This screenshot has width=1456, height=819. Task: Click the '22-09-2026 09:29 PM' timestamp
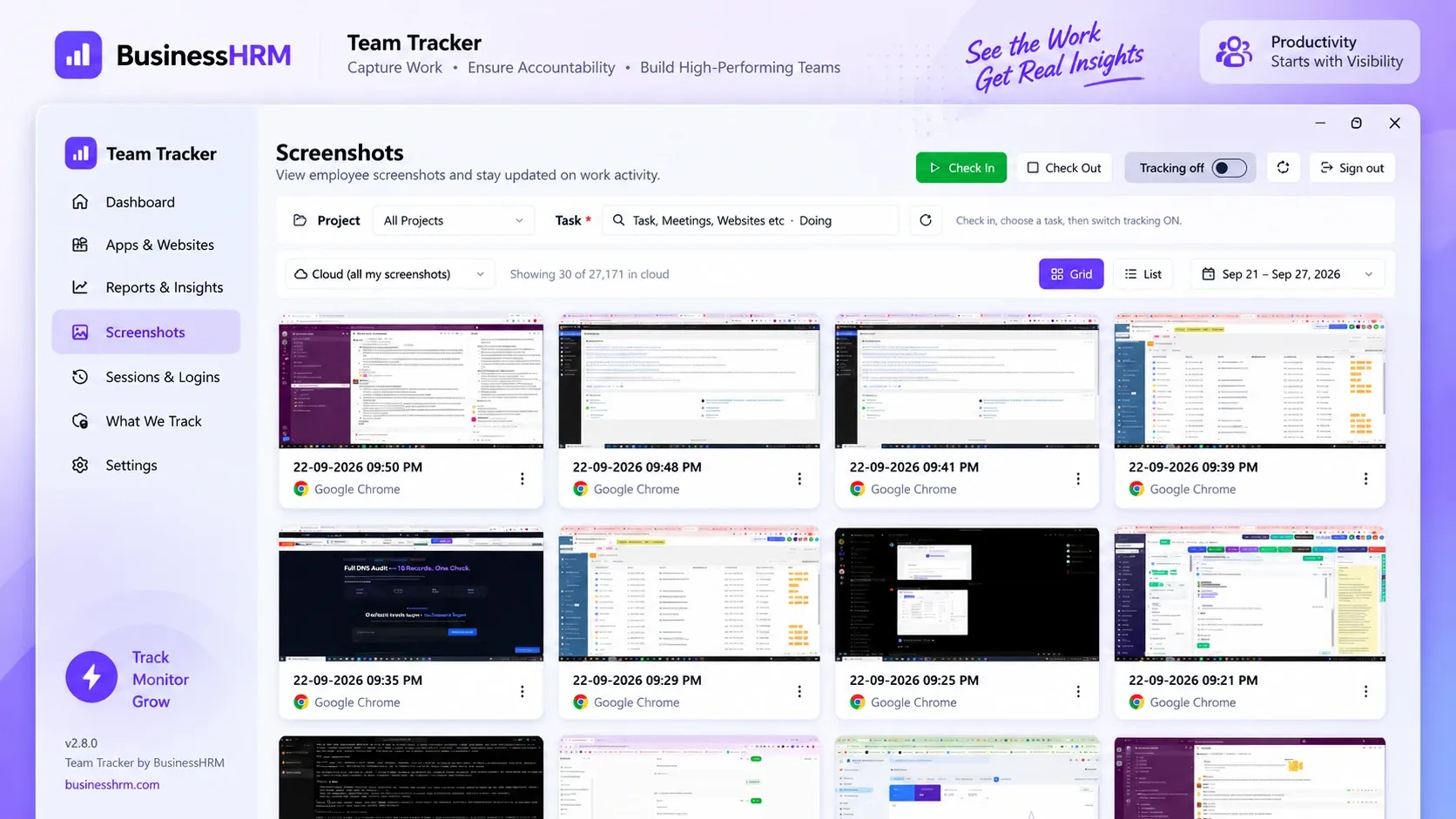pos(637,680)
